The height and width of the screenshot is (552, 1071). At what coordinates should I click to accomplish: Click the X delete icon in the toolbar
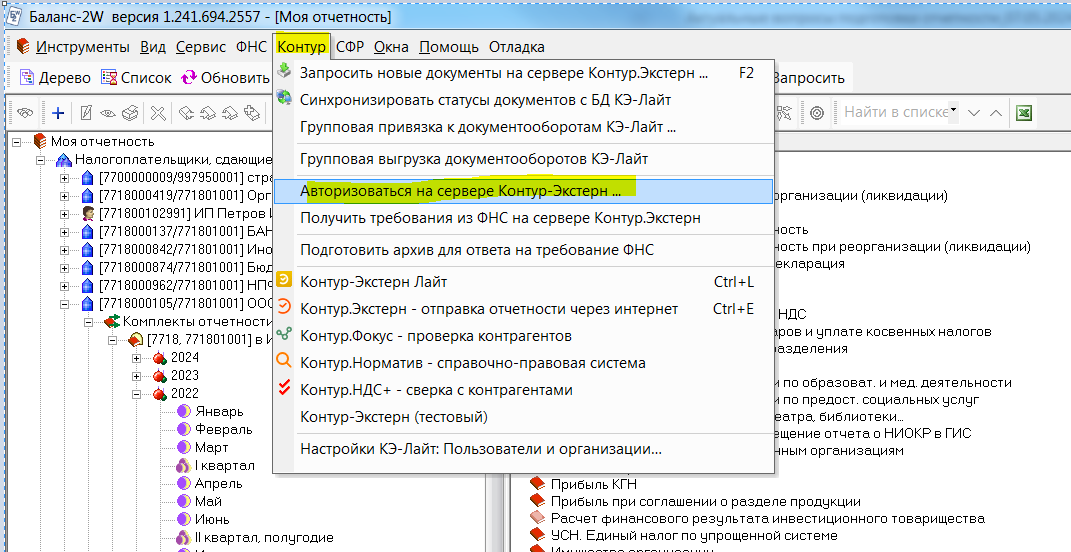[x=158, y=113]
